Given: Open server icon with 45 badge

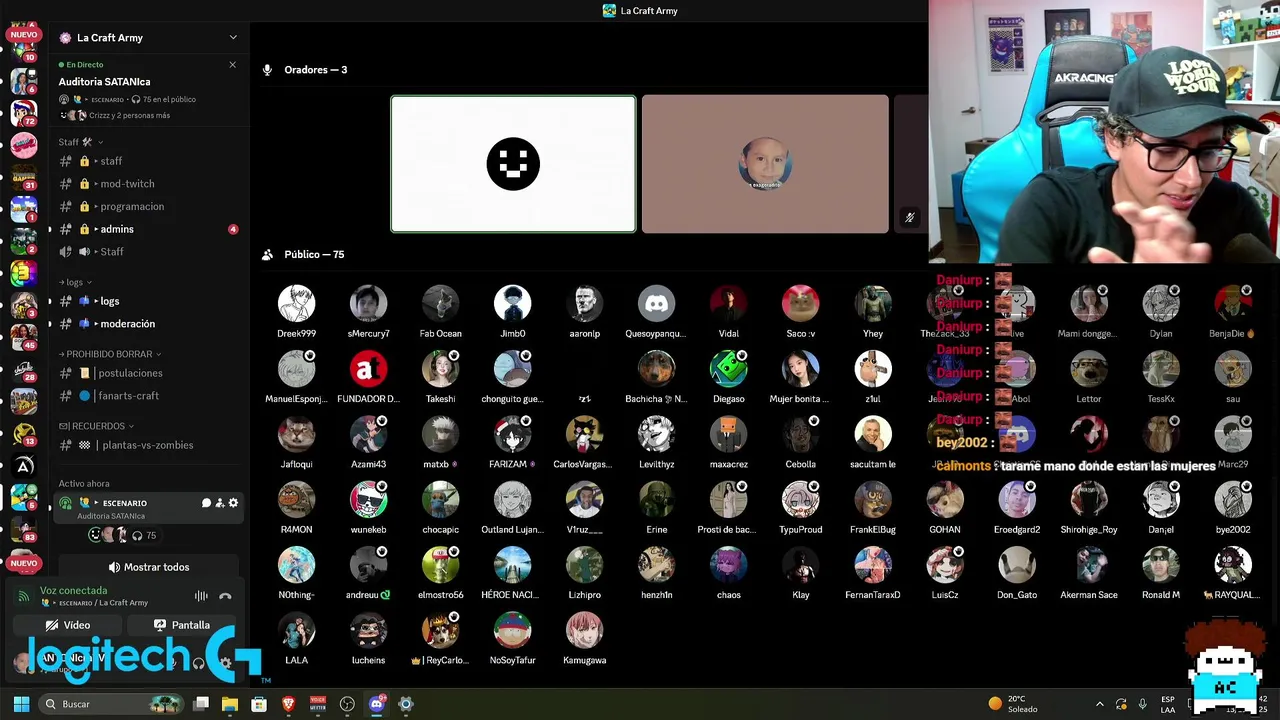Looking at the screenshot, I should point(24,337).
